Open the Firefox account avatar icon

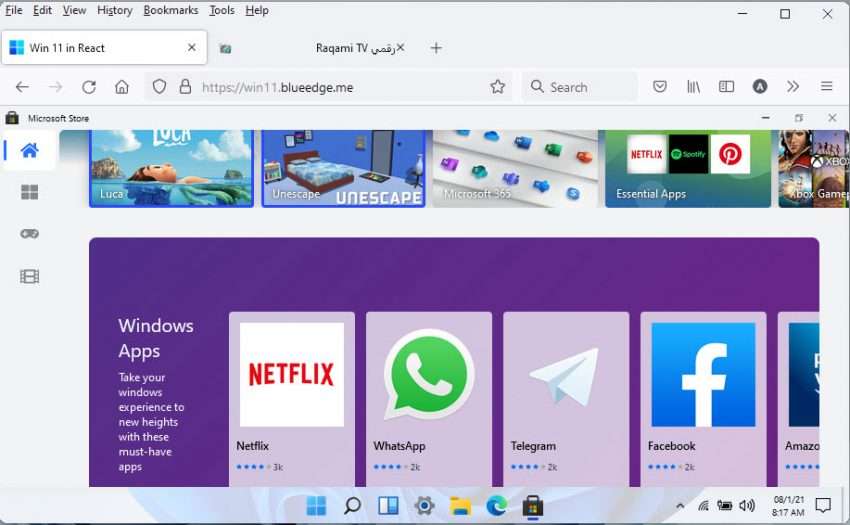pos(760,86)
